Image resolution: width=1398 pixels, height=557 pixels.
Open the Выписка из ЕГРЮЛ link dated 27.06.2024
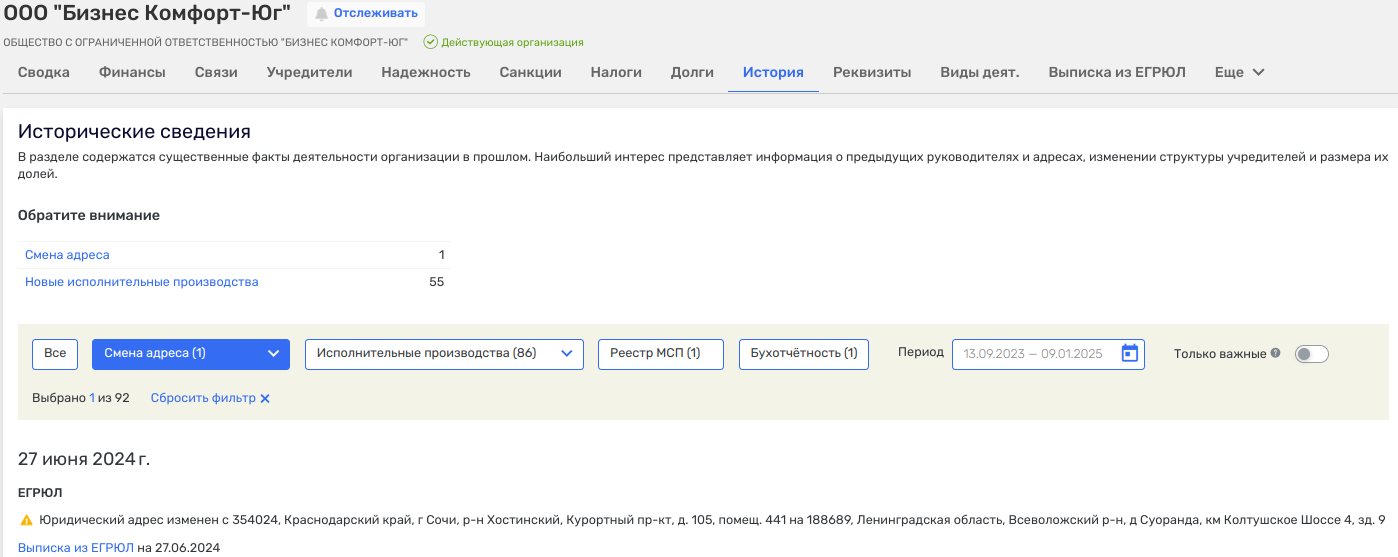pyautogui.click(x=76, y=547)
